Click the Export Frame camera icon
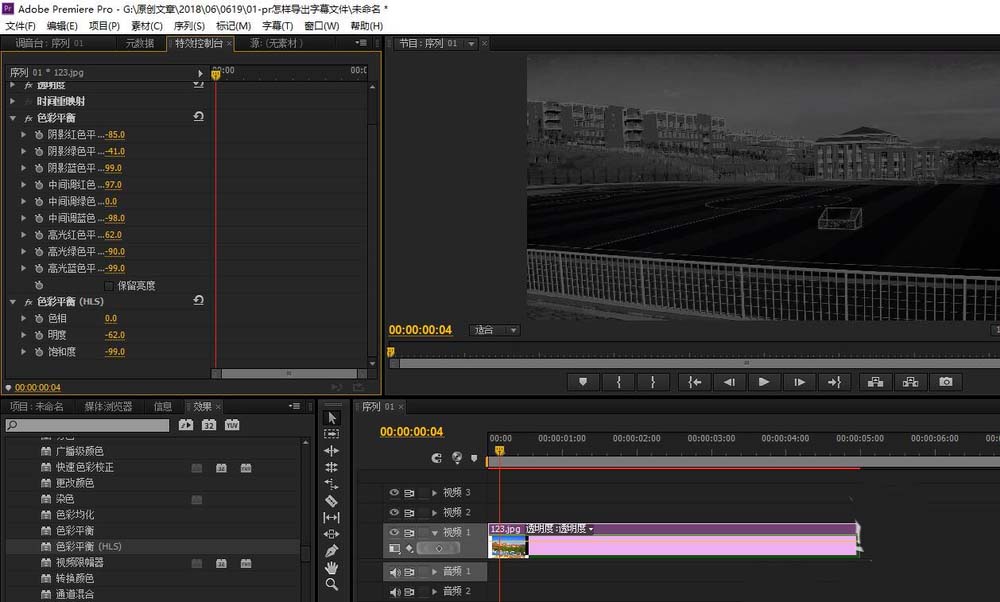Viewport: 1000px width, 602px height. pos(945,382)
